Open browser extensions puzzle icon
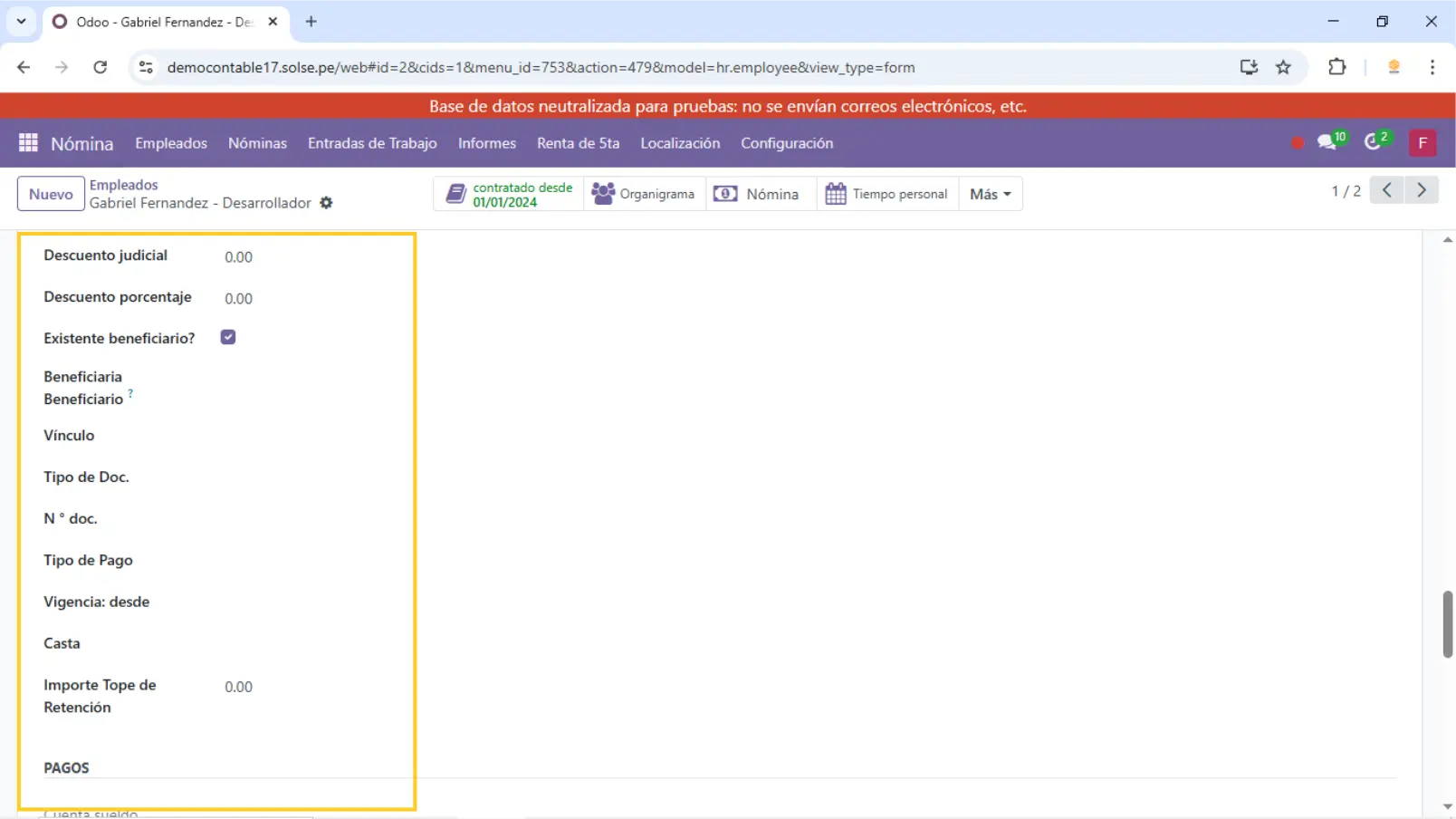Viewport: 1456px width, 819px height. coord(1336,67)
